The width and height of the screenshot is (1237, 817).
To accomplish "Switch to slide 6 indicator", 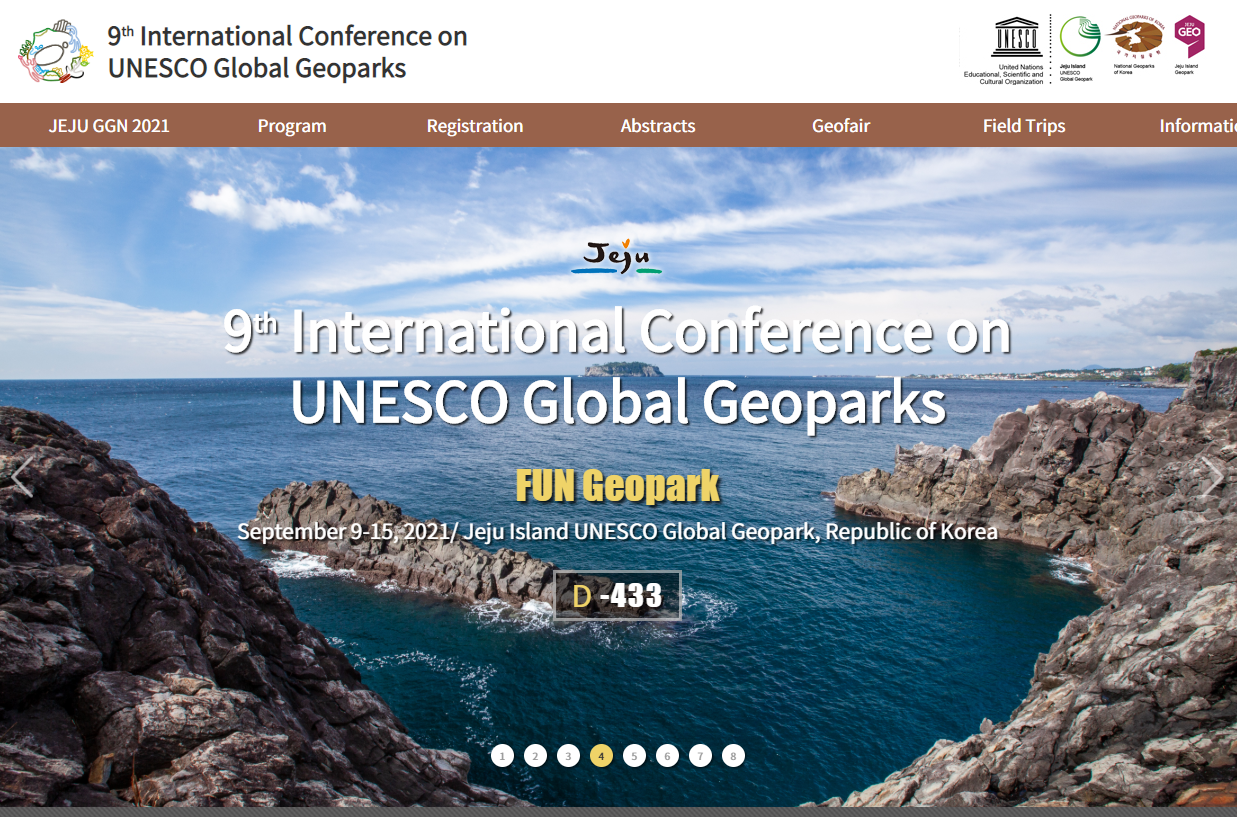I will click(x=667, y=756).
